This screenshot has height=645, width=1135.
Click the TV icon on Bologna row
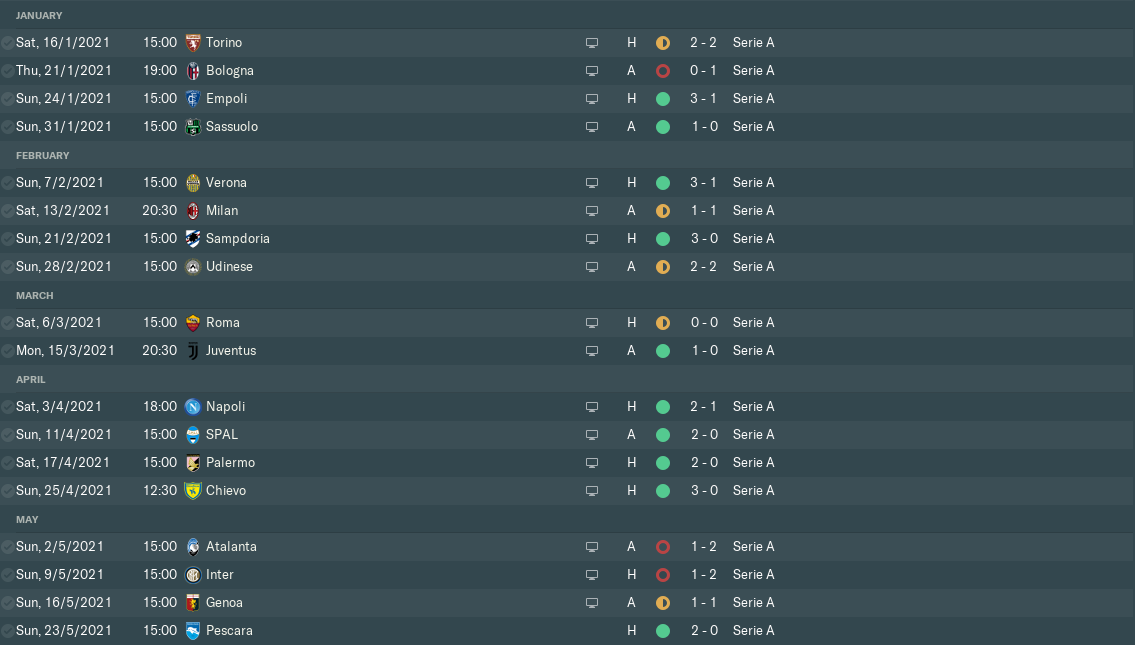click(x=592, y=71)
